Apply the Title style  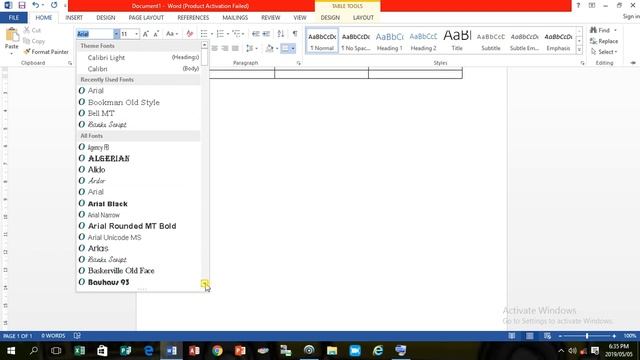pos(457,41)
